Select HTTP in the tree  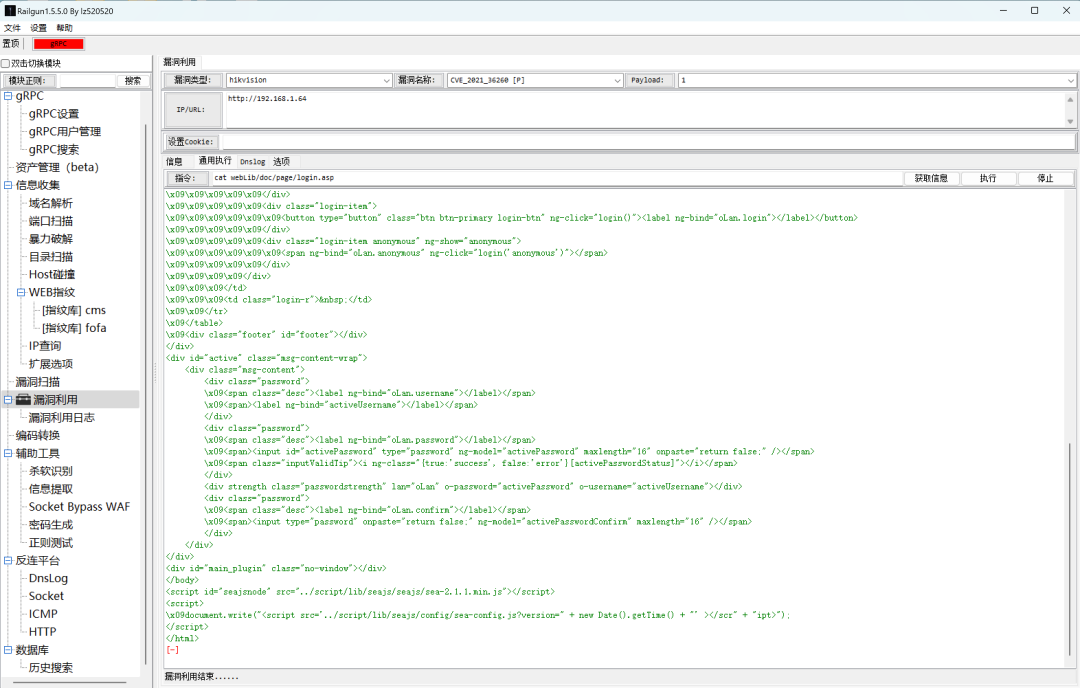(x=42, y=632)
